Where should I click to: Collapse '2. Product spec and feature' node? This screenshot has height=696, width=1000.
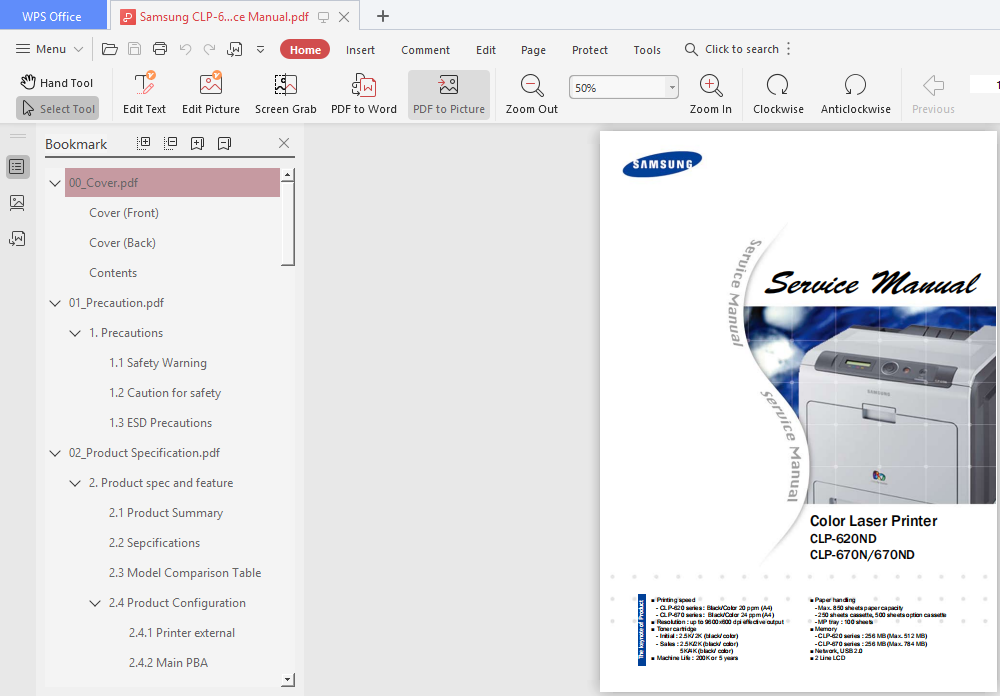tap(75, 483)
